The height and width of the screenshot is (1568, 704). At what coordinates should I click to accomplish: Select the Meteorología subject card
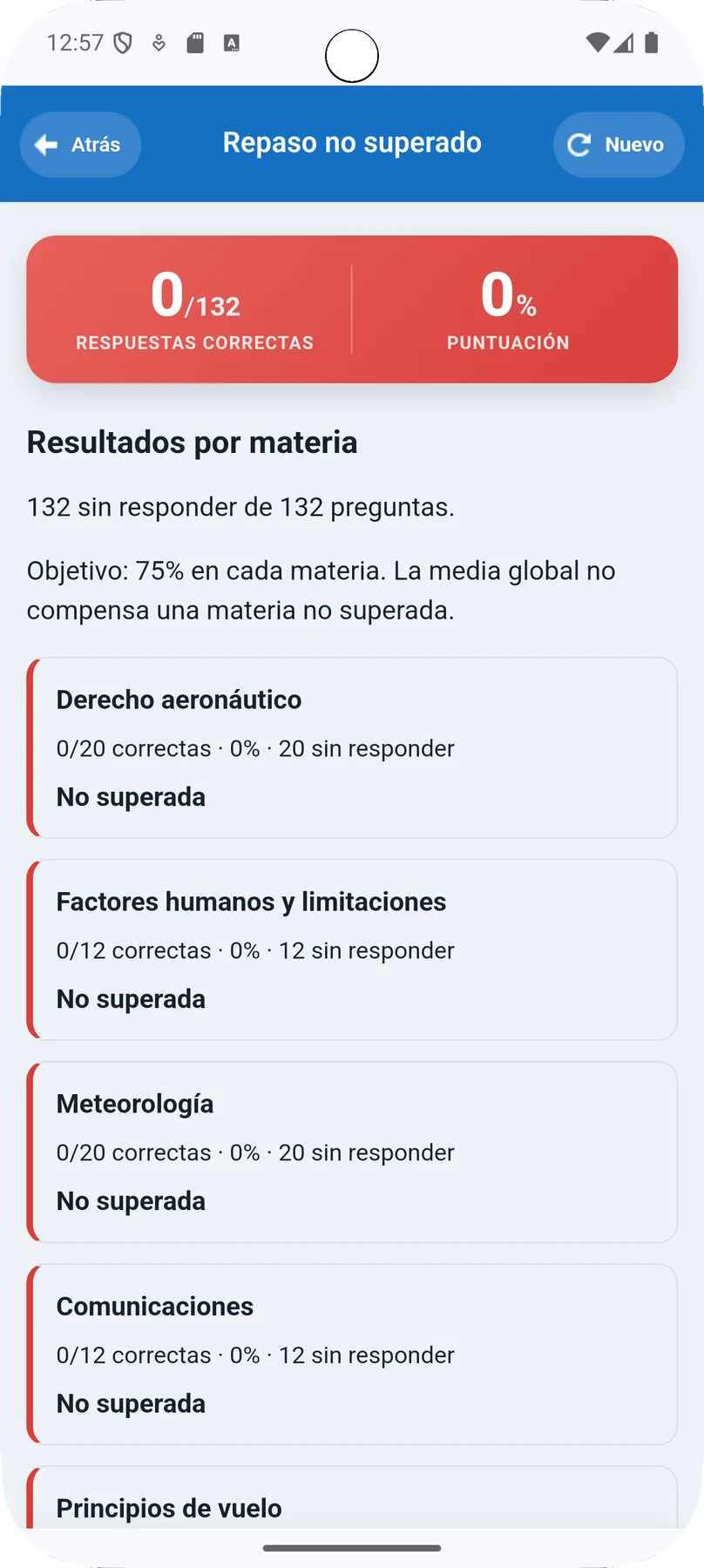click(x=352, y=1152)
